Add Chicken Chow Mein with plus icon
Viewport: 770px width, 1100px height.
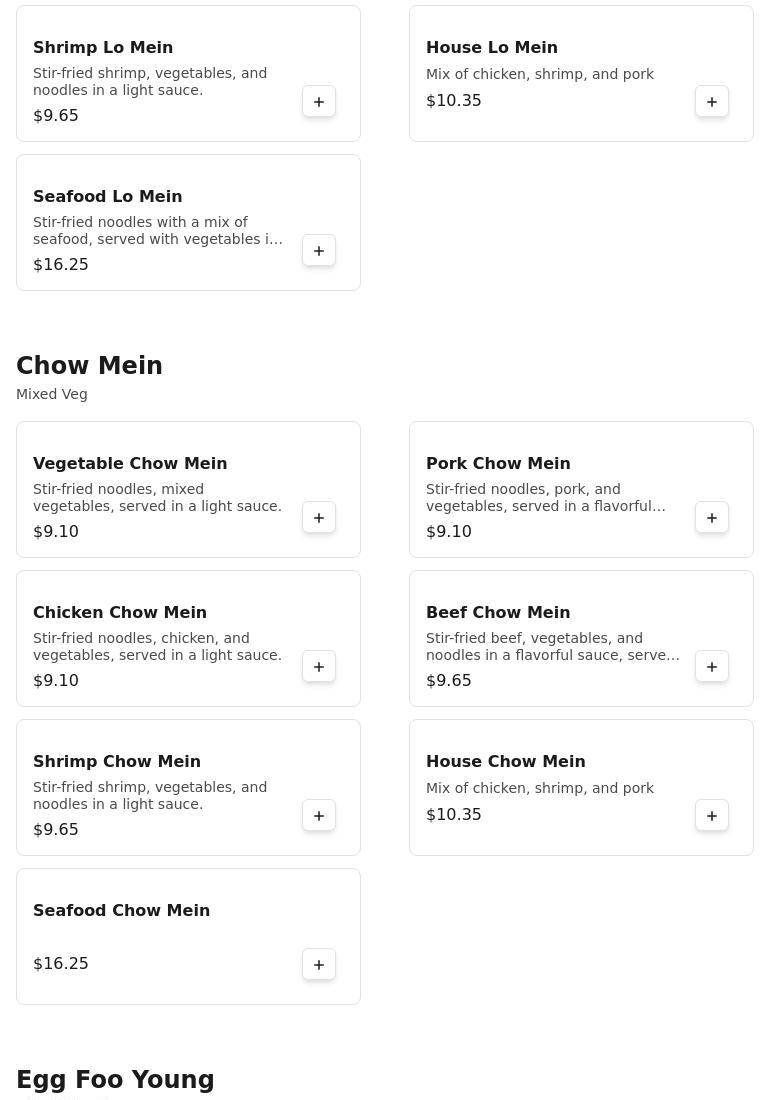(319, 667)
